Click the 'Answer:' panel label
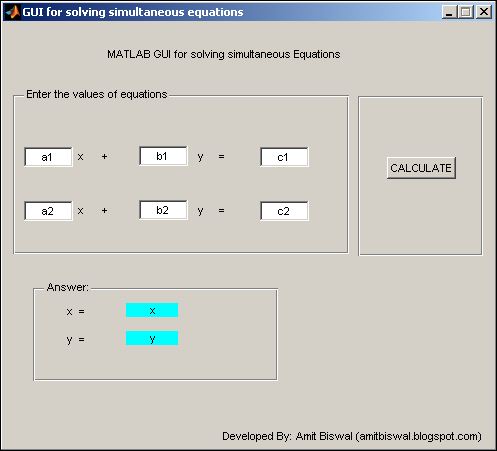Image resolution: width=497 pixels, height=451 pixels. click(68, 287)
